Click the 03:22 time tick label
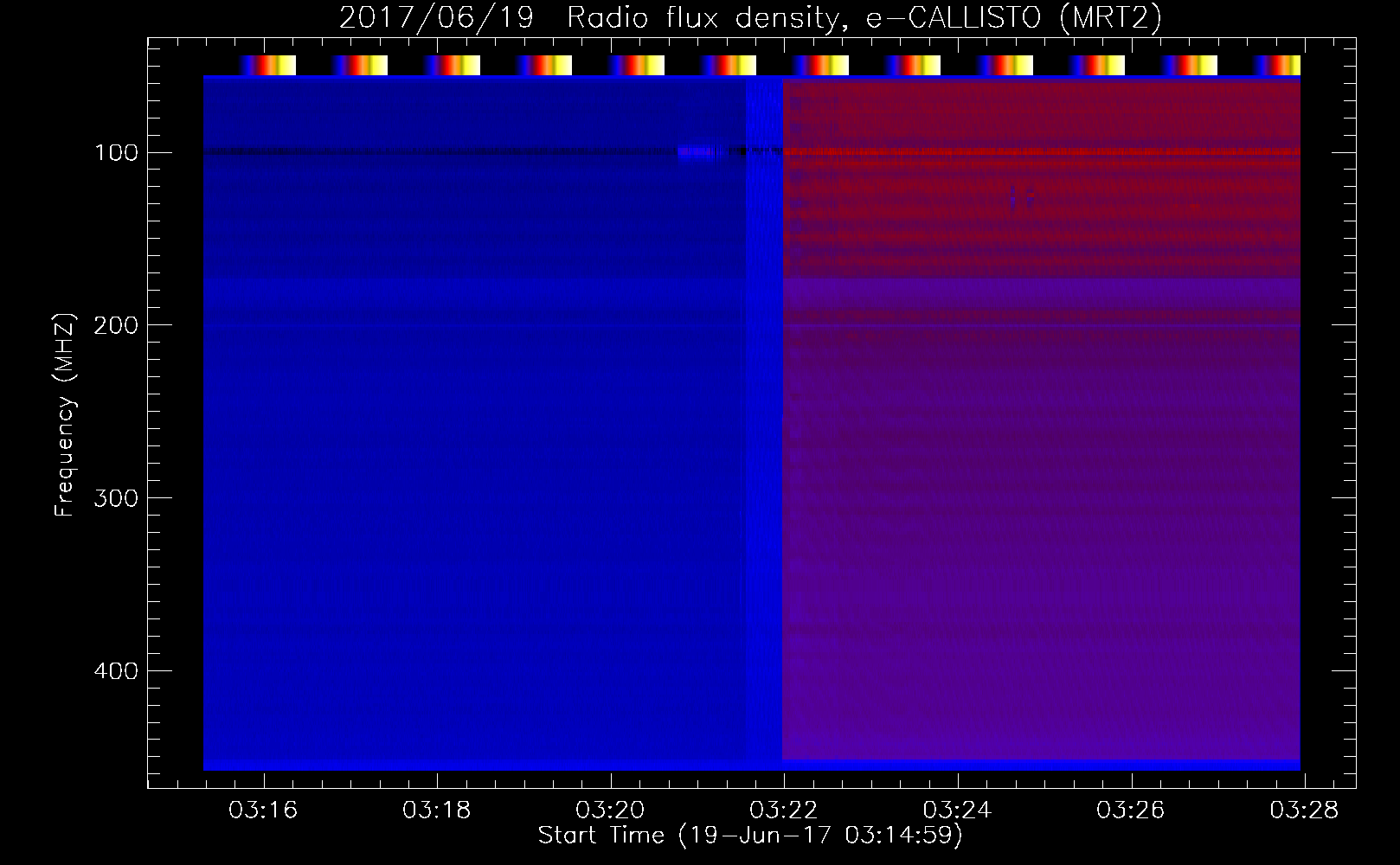 pos(784,810)
